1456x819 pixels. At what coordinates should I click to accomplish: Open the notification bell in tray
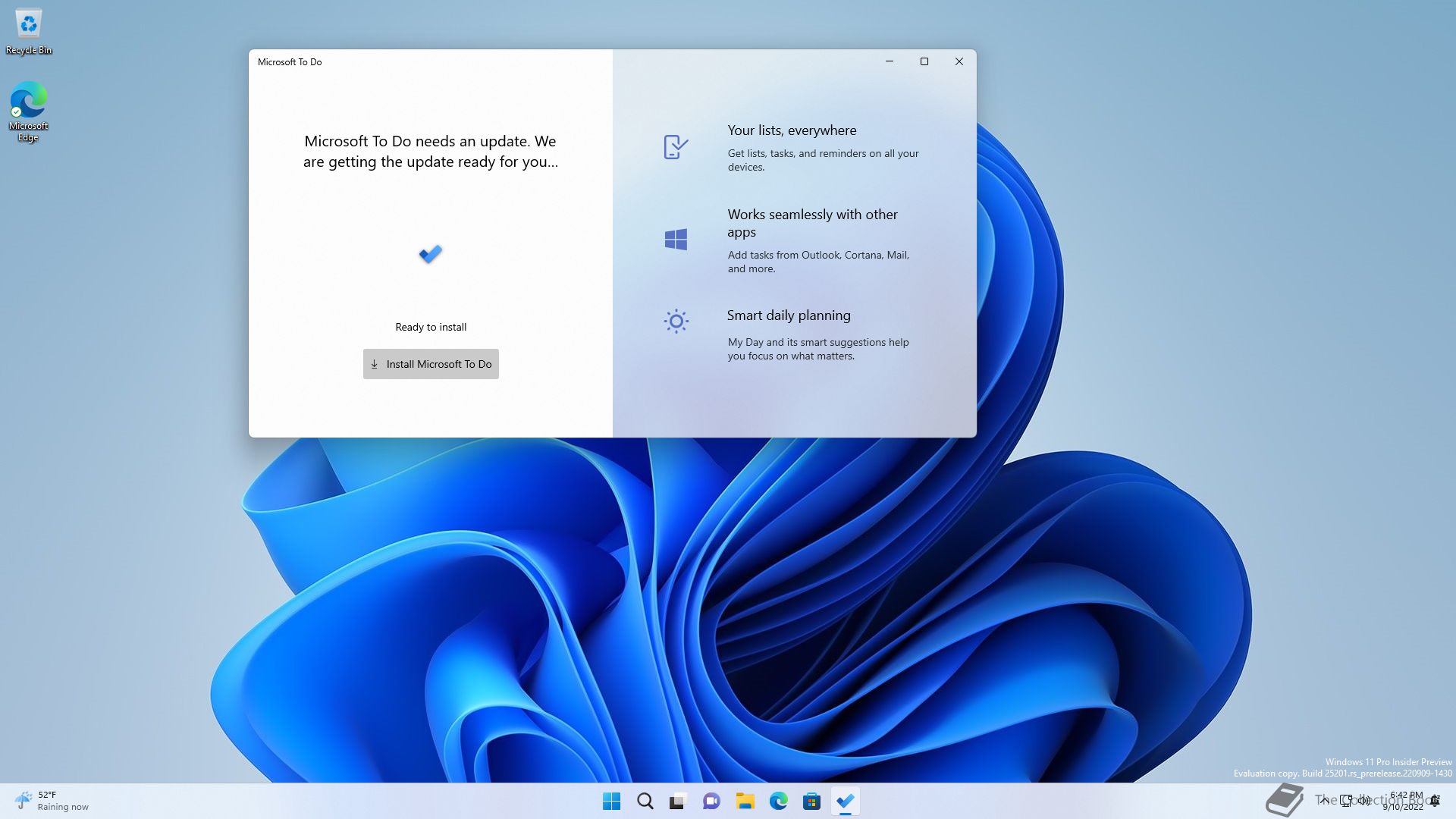1435,801
